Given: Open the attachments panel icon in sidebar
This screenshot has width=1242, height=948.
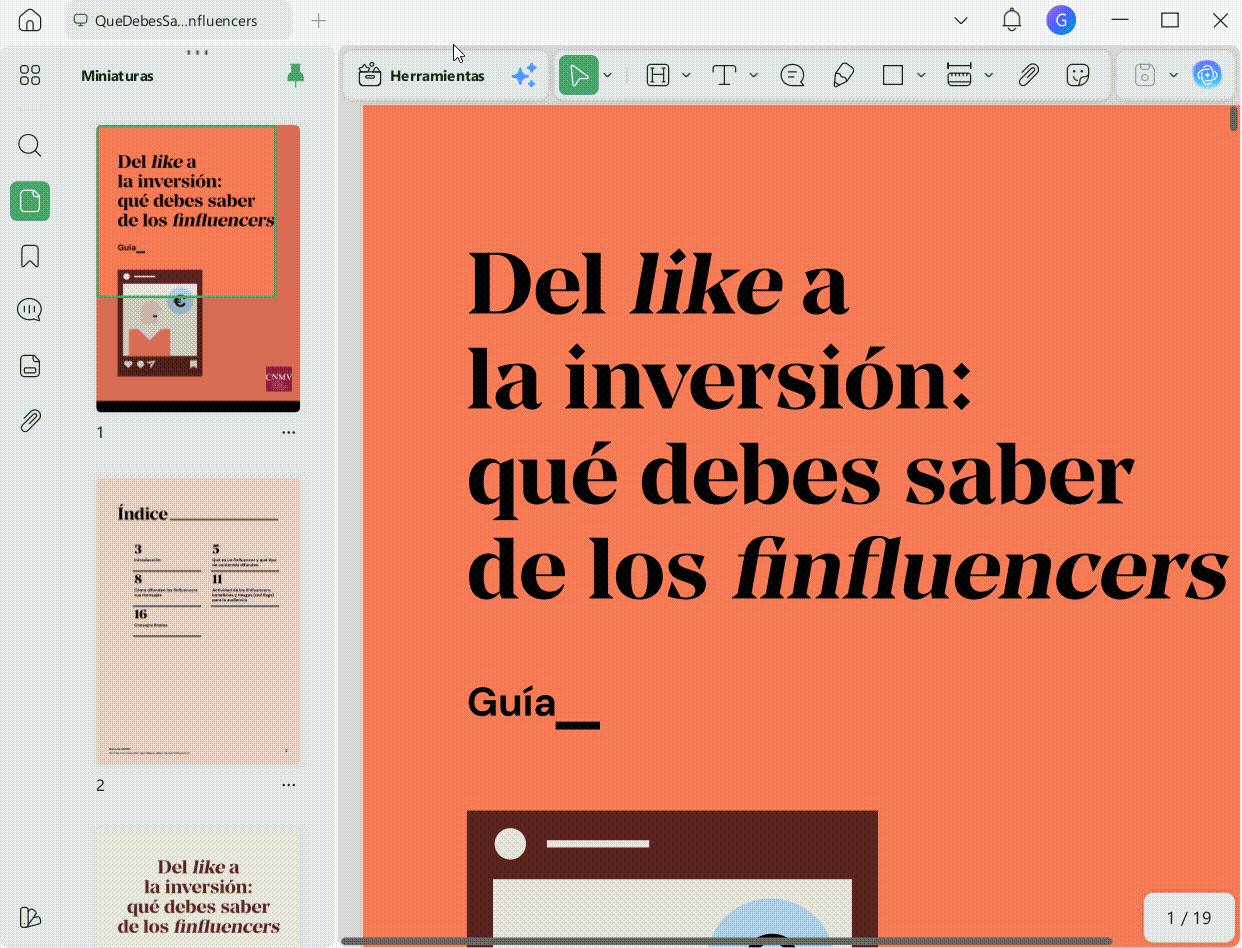Looking at the screenshot, I should [x=30, y=420].
